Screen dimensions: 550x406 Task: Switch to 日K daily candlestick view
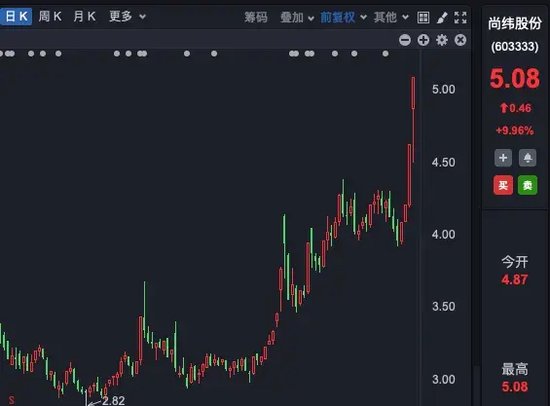click(15, 16)
